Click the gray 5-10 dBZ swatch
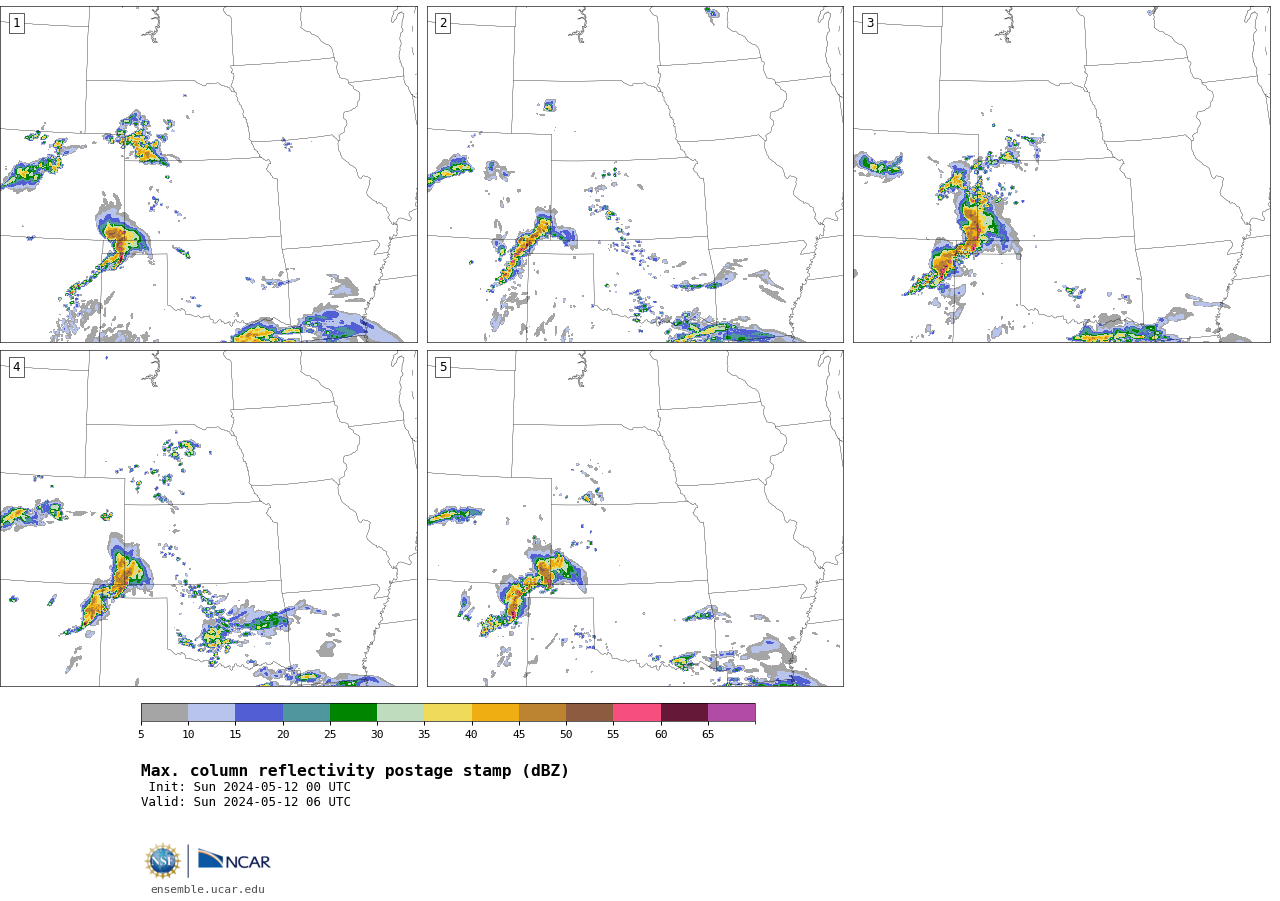The width and height of the screenshot is (1280, 901). point(164,713)
